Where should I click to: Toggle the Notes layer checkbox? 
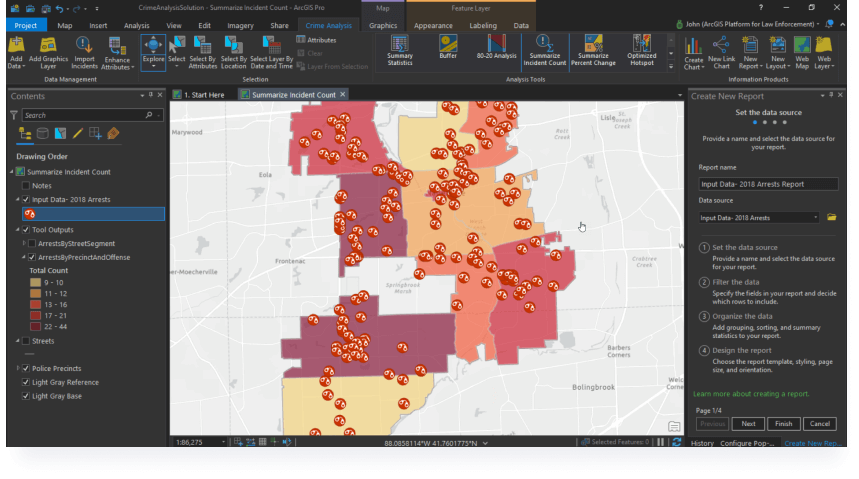pyautogui.click(x=26, y=186)
